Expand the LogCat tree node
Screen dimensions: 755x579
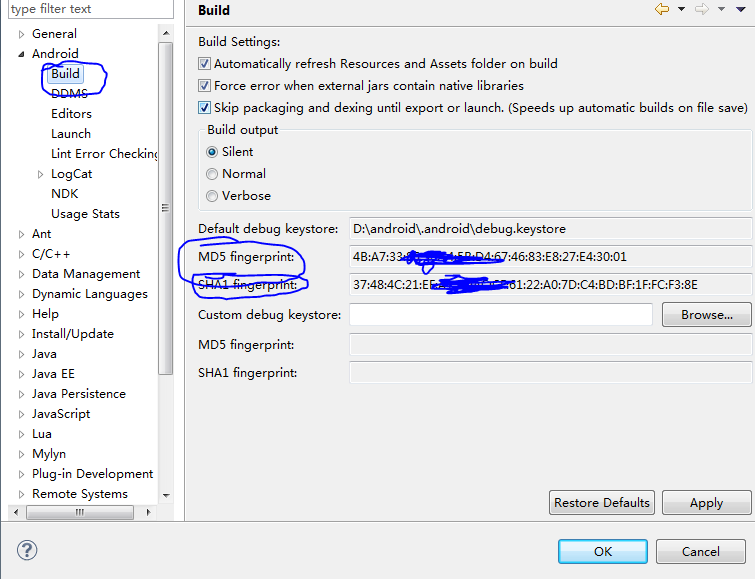pos(40,174)
